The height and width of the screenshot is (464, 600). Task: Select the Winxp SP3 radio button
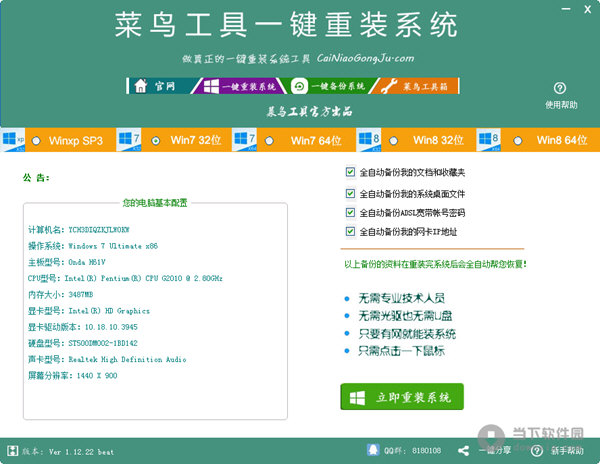click(36, 141)
